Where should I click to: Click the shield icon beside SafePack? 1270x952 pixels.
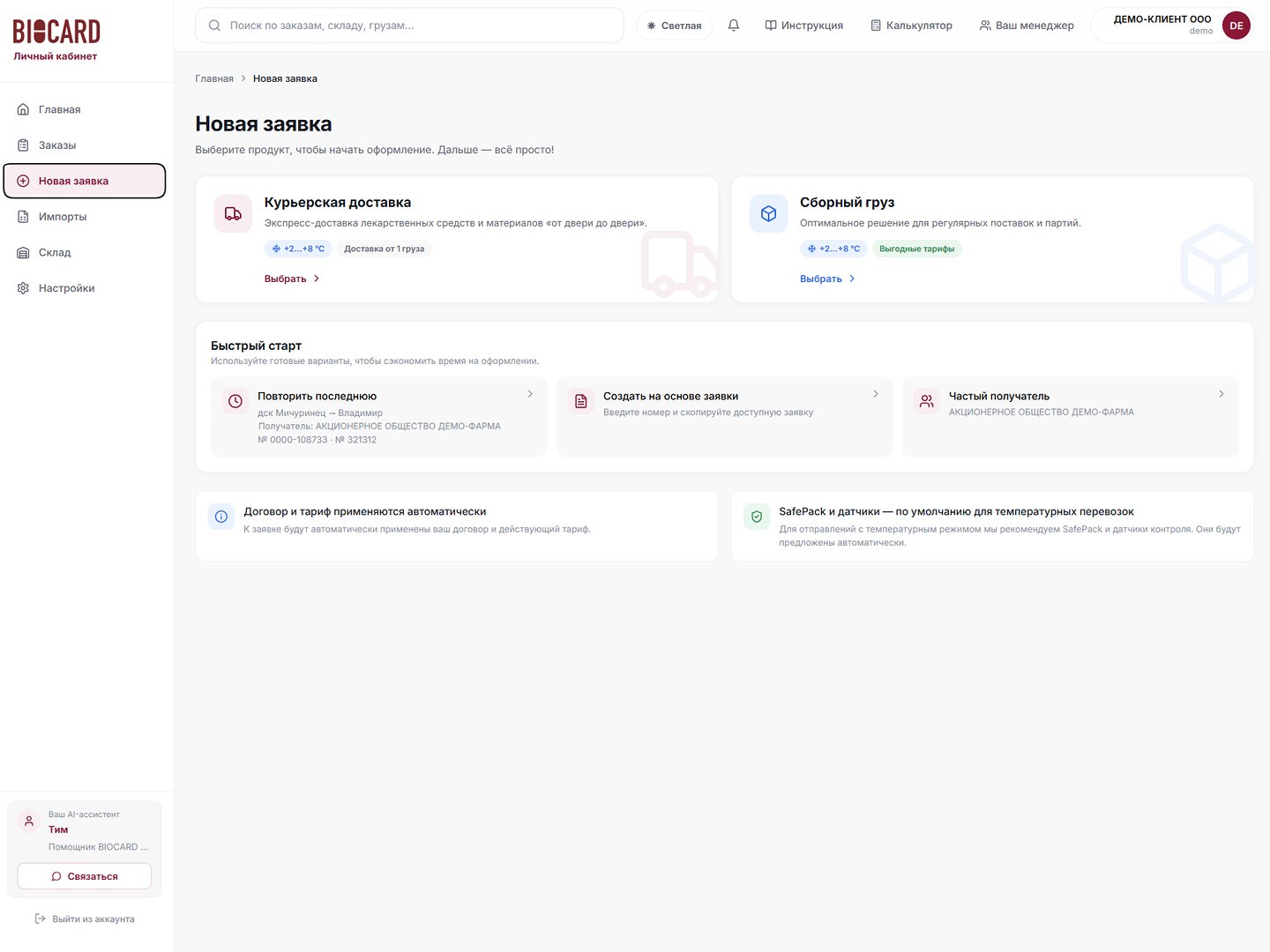(x=757, y=517)
